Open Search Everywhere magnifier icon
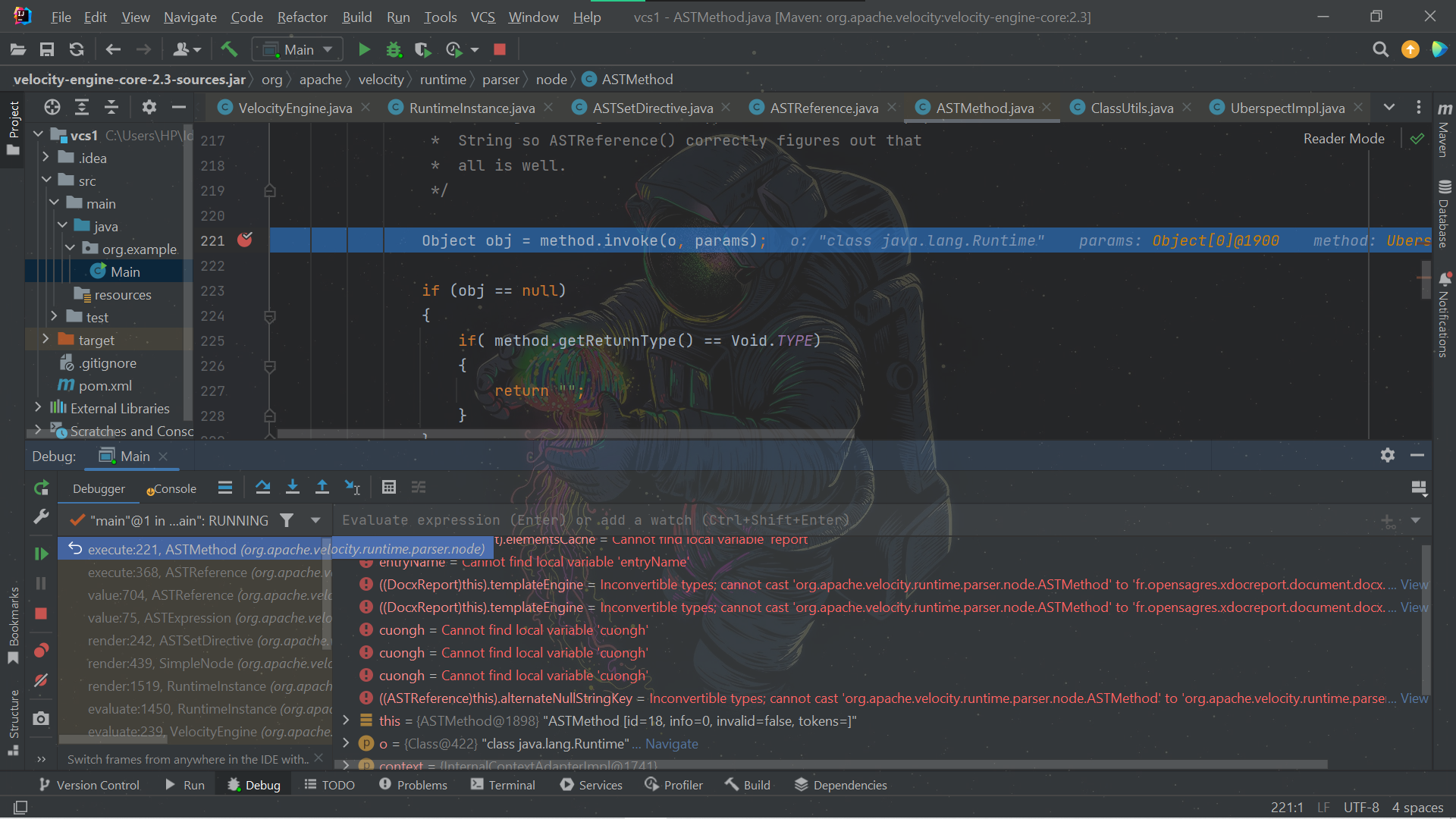This screenshot has width=1456, height=819. [x=1381, y=50]
